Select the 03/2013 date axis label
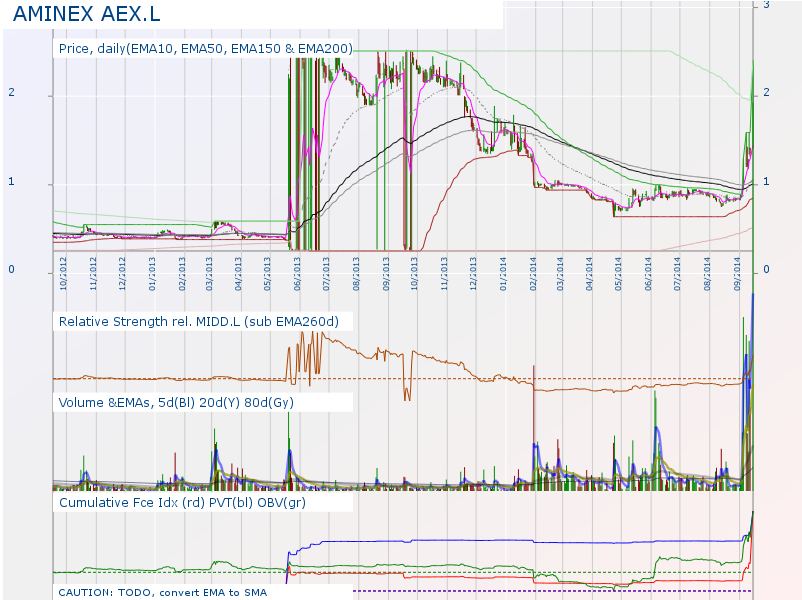 pyautogui.click(x=209, y=274)
